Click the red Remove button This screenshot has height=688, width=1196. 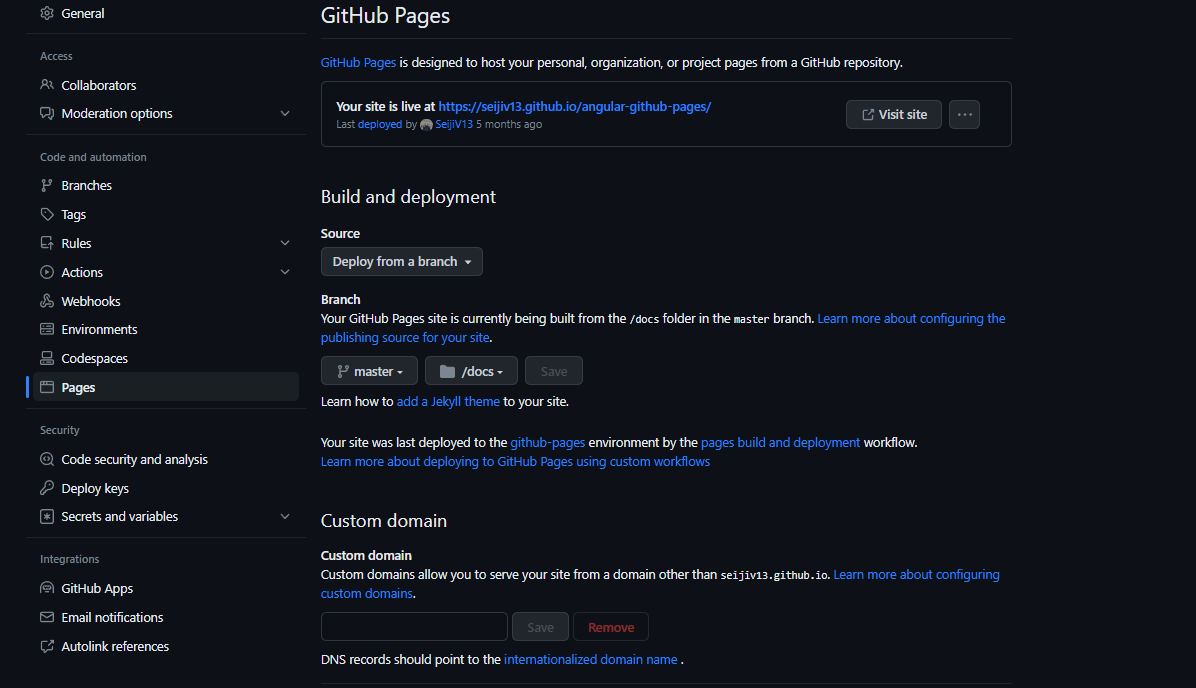click(611, 627)
